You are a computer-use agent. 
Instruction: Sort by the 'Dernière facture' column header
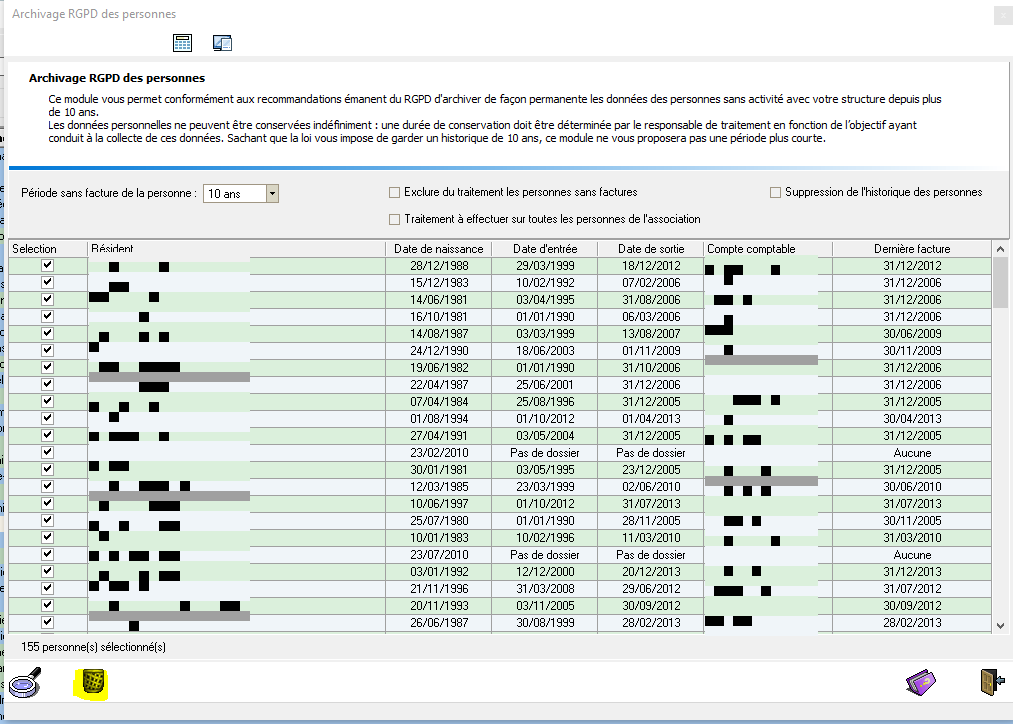point(911,248)
